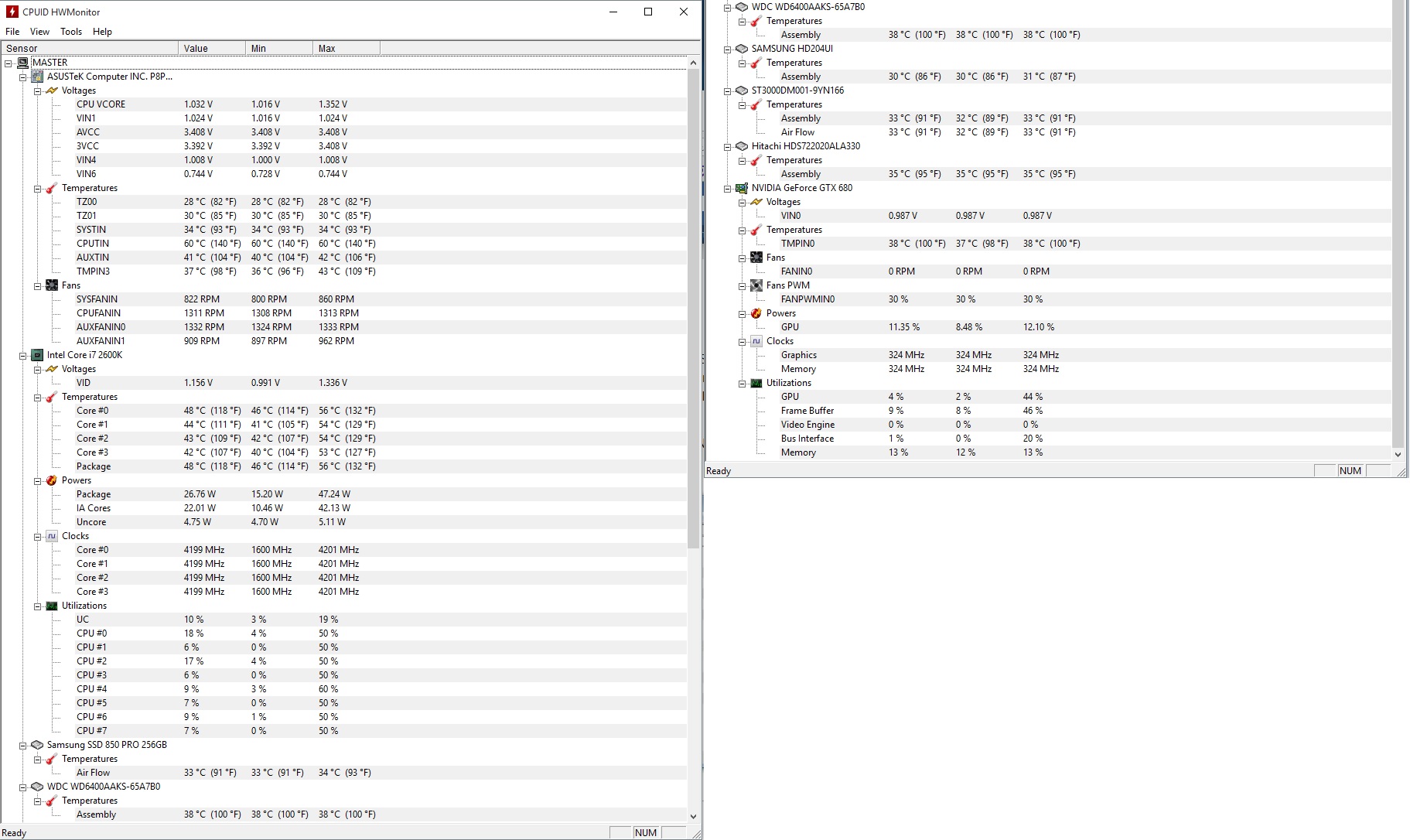
Task: Click the GTX 680 Utilizations icon
Action: [756, 383]
